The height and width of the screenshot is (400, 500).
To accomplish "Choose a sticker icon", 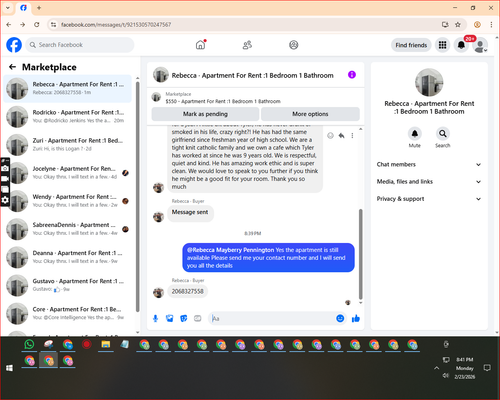I will click(x=184, y=319).
